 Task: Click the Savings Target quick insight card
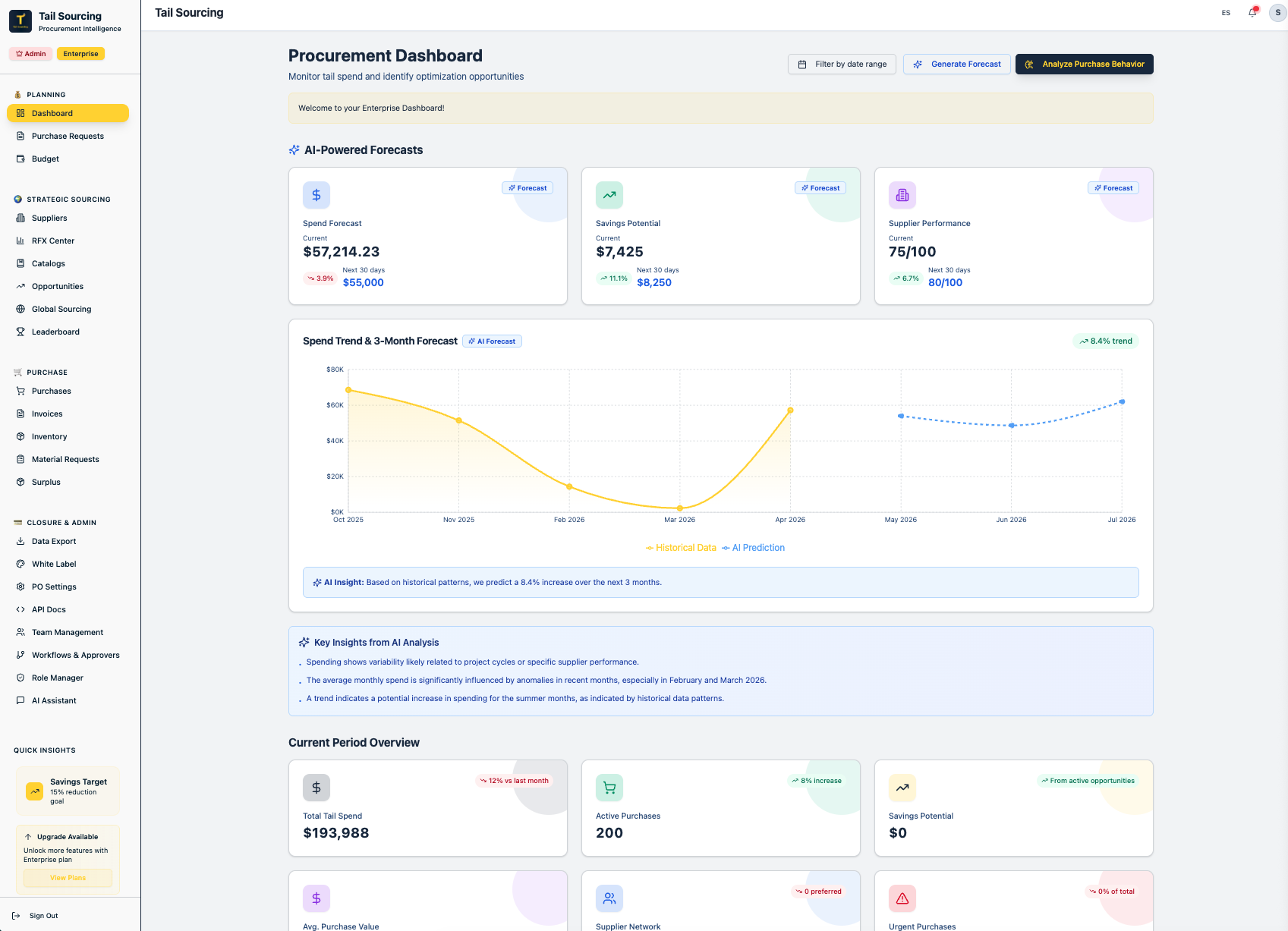point(68,791)
